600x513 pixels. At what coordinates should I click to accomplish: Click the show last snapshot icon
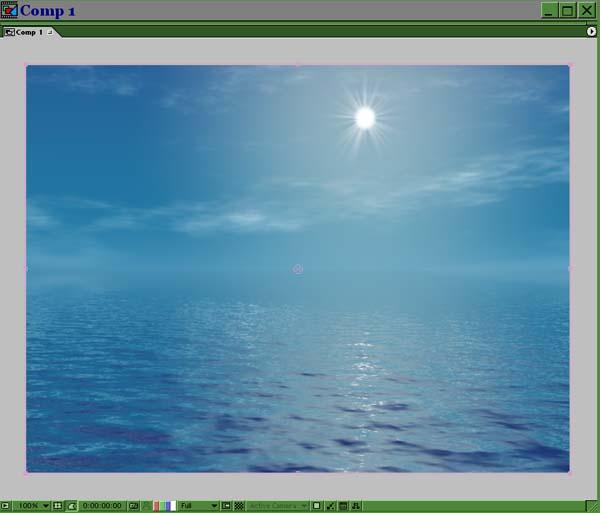[x=146, y=506]
